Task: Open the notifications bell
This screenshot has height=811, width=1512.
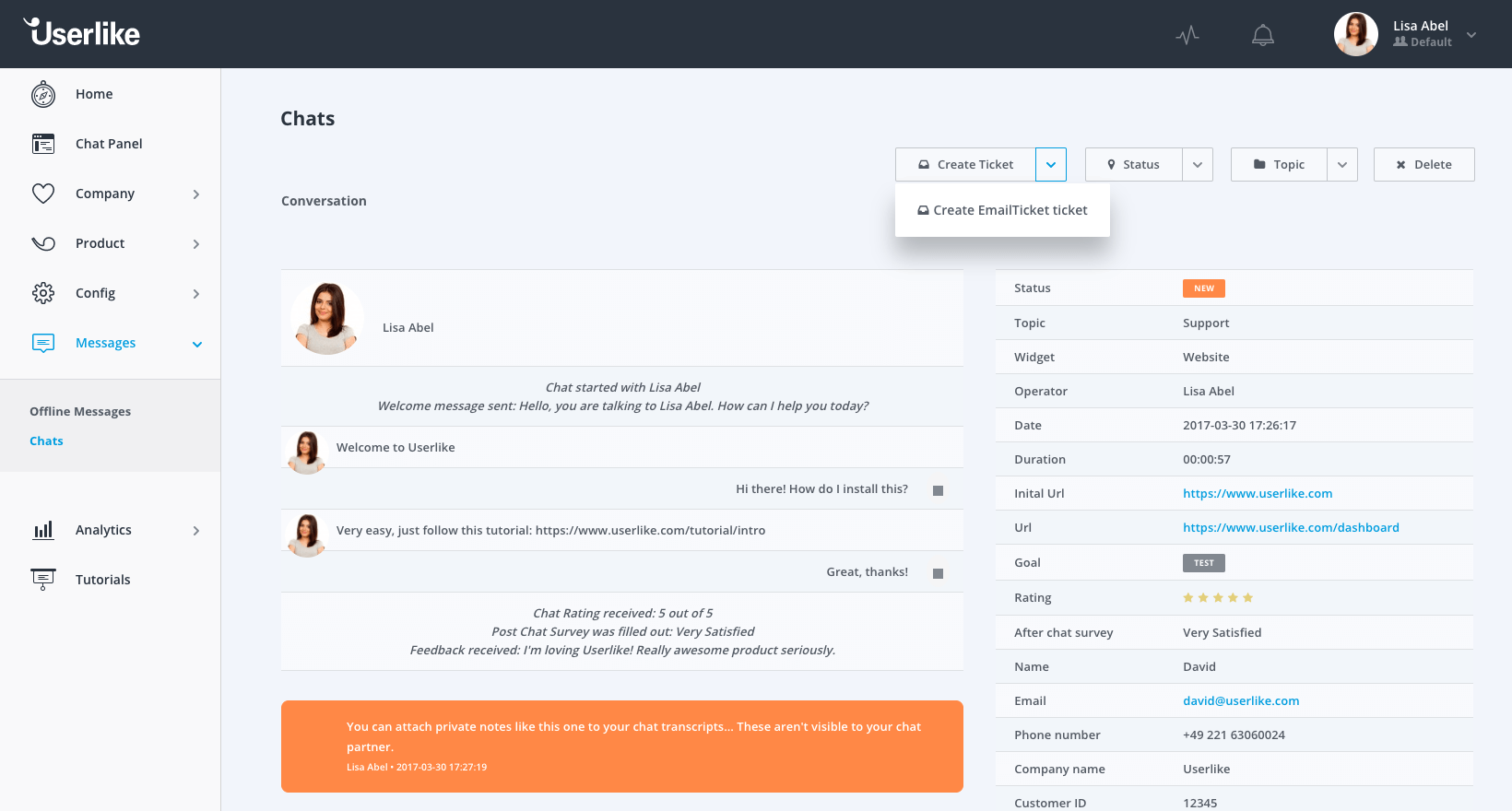Action: pyautogui.click(x=1263, y=35)
